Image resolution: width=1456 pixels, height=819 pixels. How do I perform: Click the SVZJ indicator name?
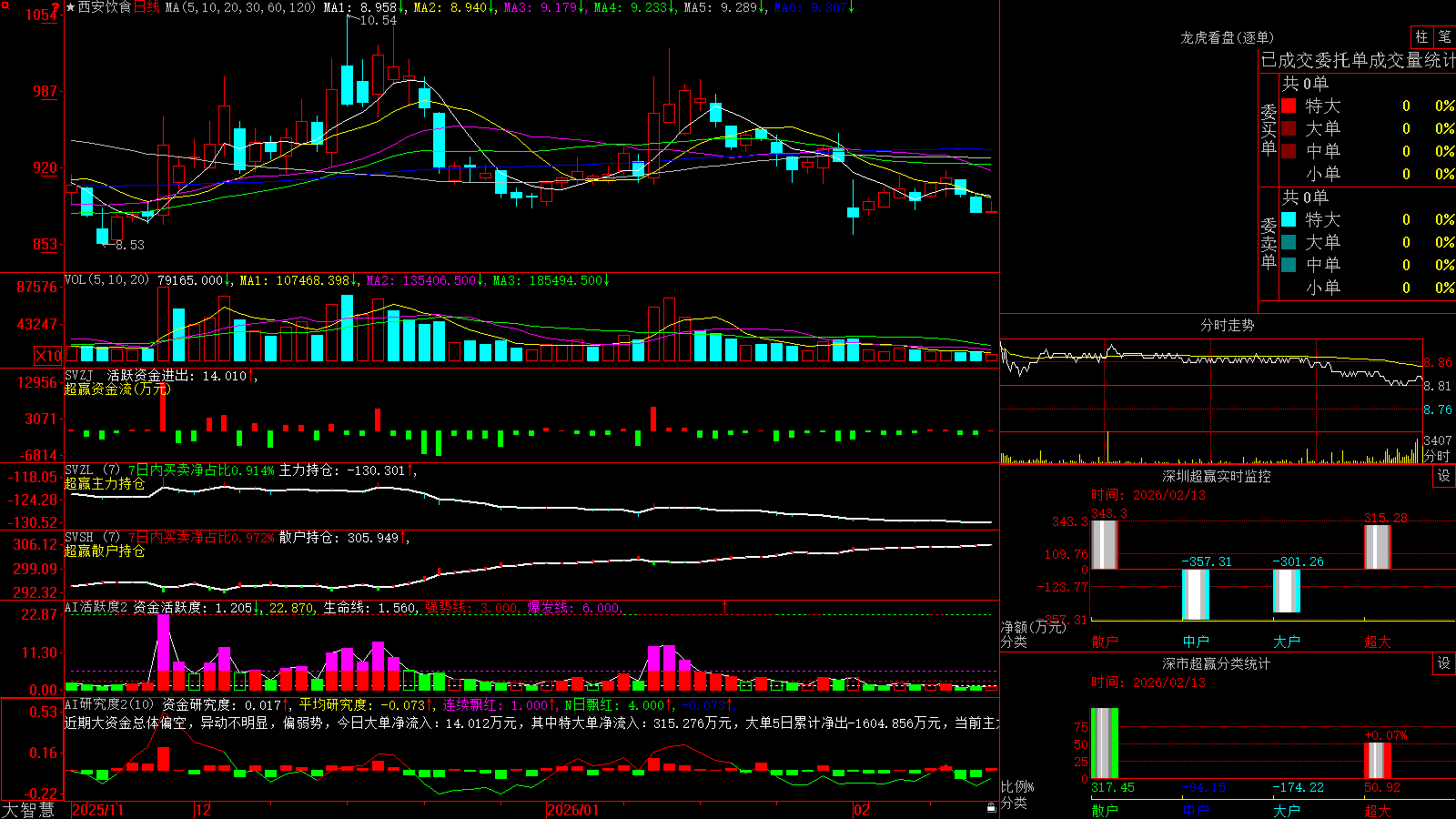point(79,376)
